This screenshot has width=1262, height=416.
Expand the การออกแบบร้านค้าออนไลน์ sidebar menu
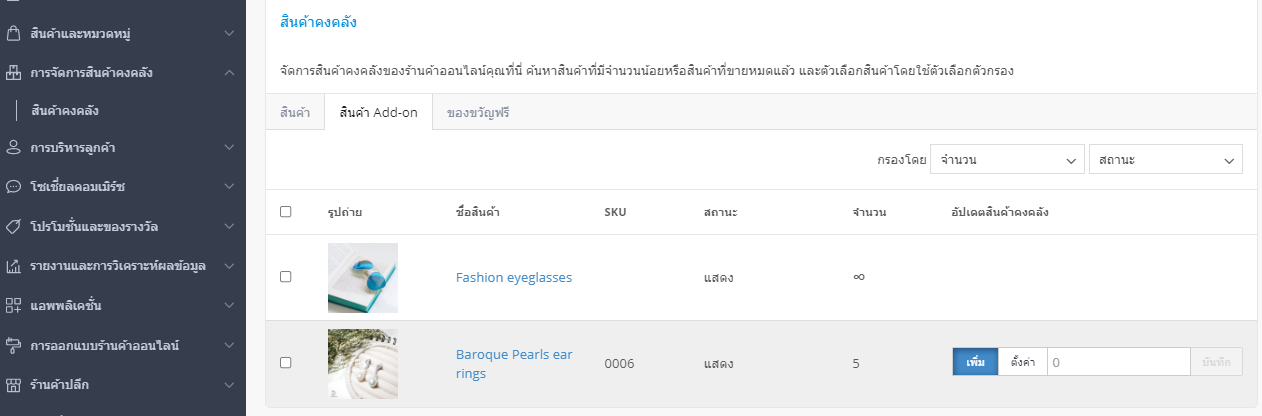tap(229, 345)
